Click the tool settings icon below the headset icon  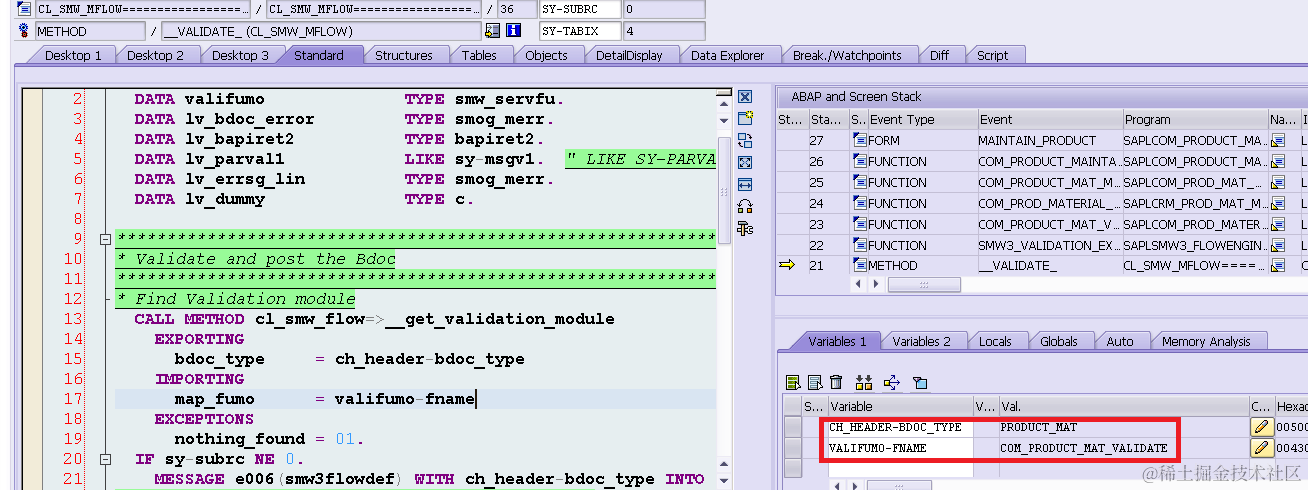click(x=745, y=228)
